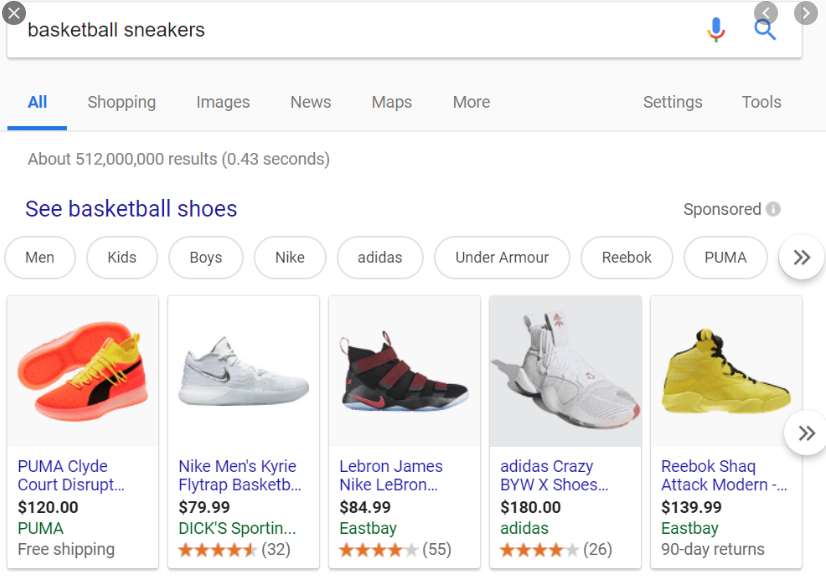The height and width of the screenshot is (578, 826).
Task: Go to previous image with left arrow
Action: (765, 13)
